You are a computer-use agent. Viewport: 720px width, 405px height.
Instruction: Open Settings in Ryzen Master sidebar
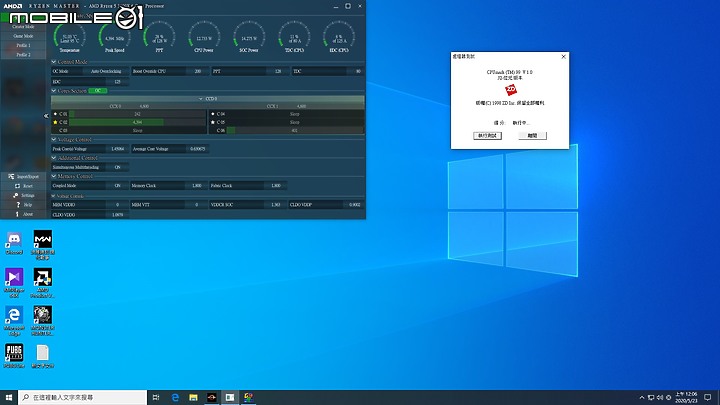tap(23, 195)
